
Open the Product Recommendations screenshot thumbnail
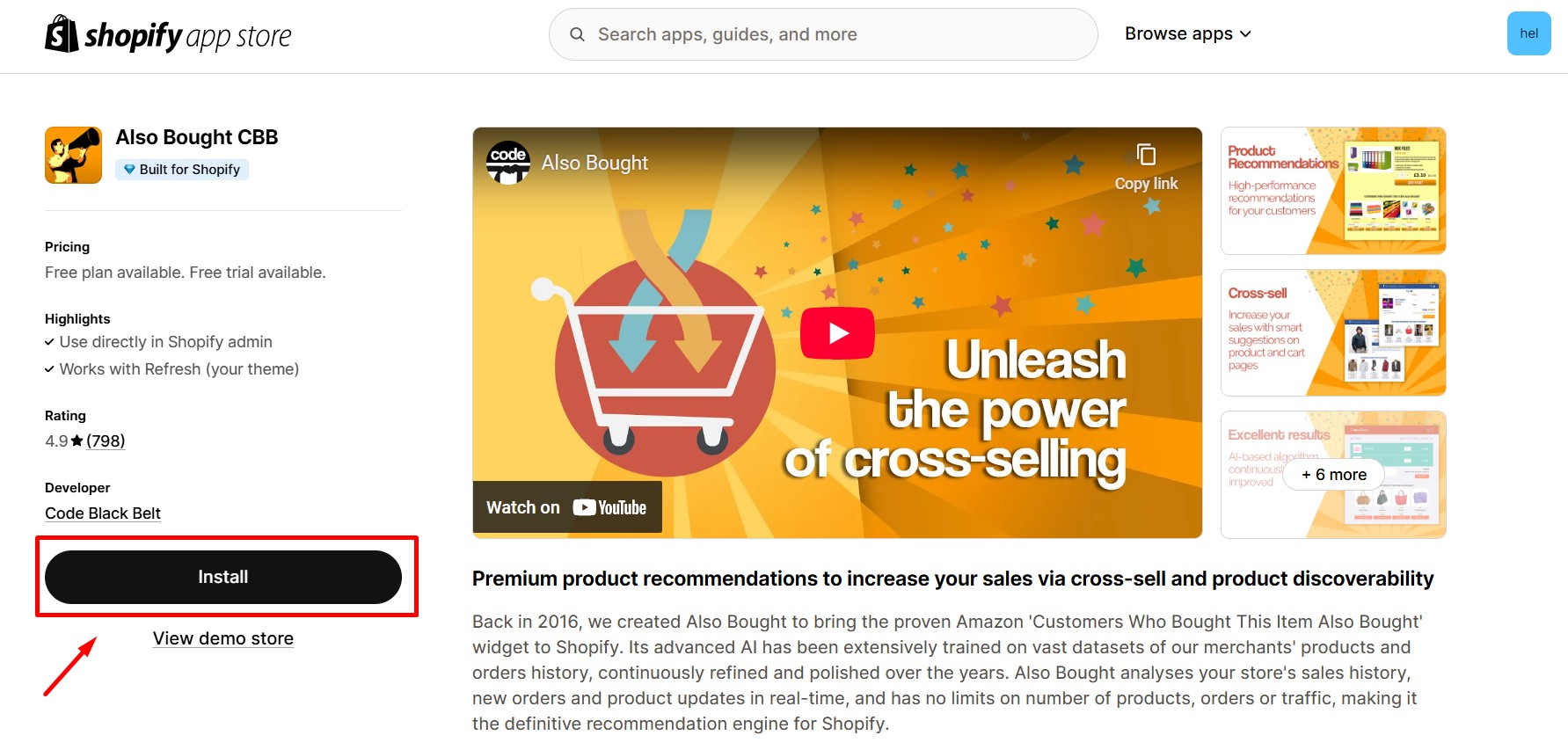(1332, 191)
